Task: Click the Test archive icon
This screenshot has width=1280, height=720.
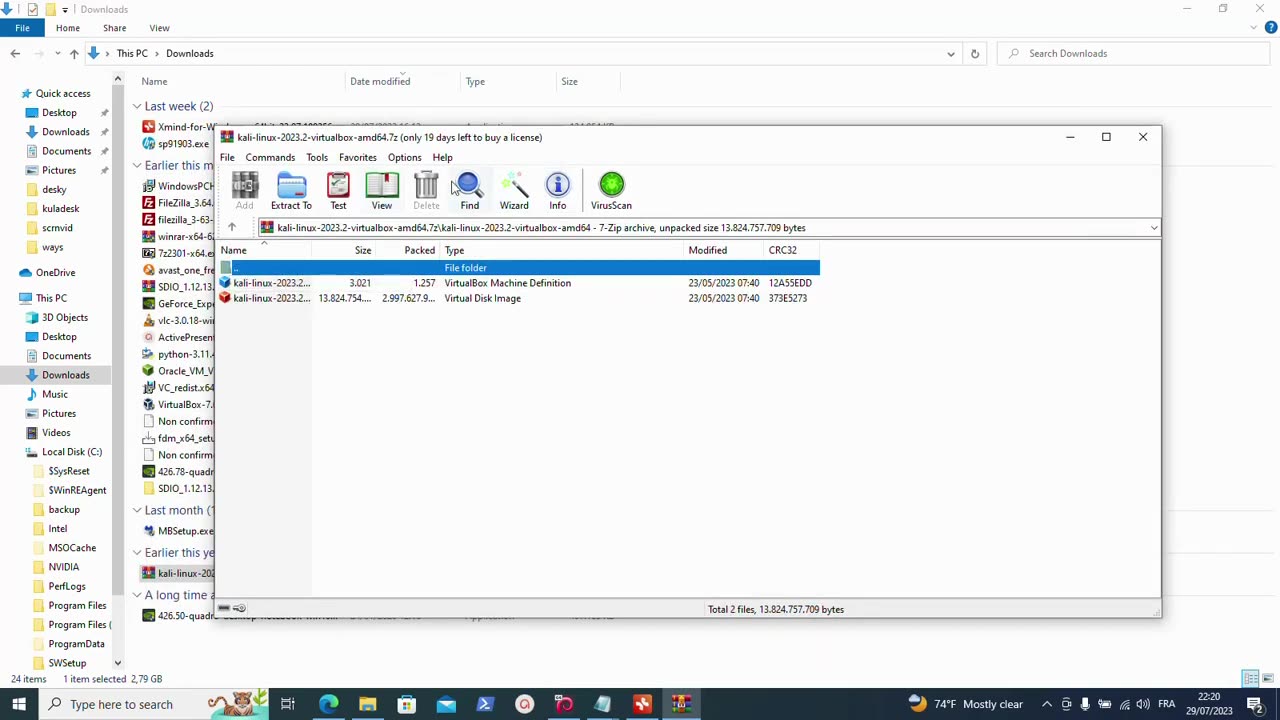Action: coord(338,190)
